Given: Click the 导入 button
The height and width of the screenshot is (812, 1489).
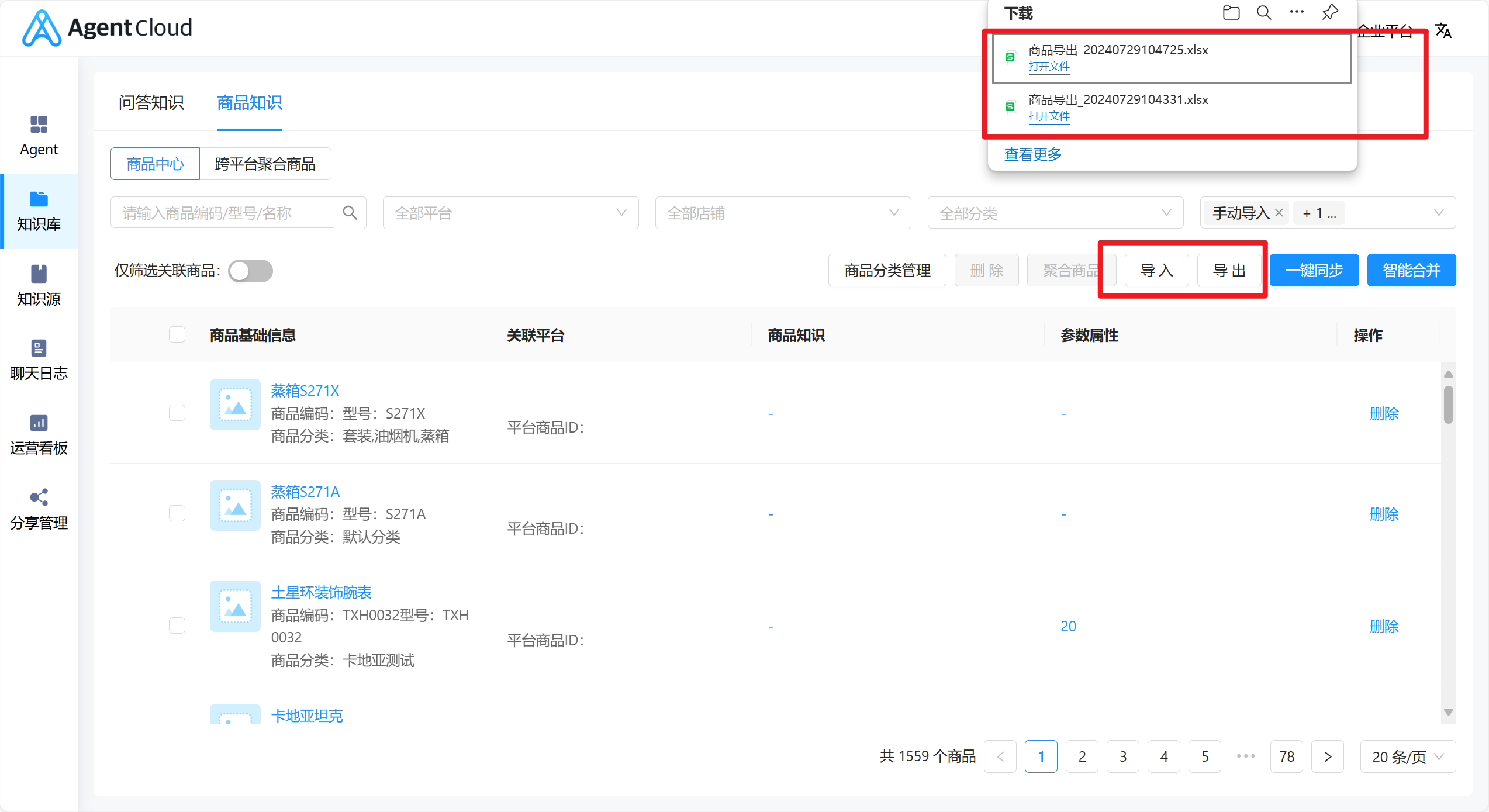Looking at the screenshot, I should pyautogui.click(x=1157, y=270).
